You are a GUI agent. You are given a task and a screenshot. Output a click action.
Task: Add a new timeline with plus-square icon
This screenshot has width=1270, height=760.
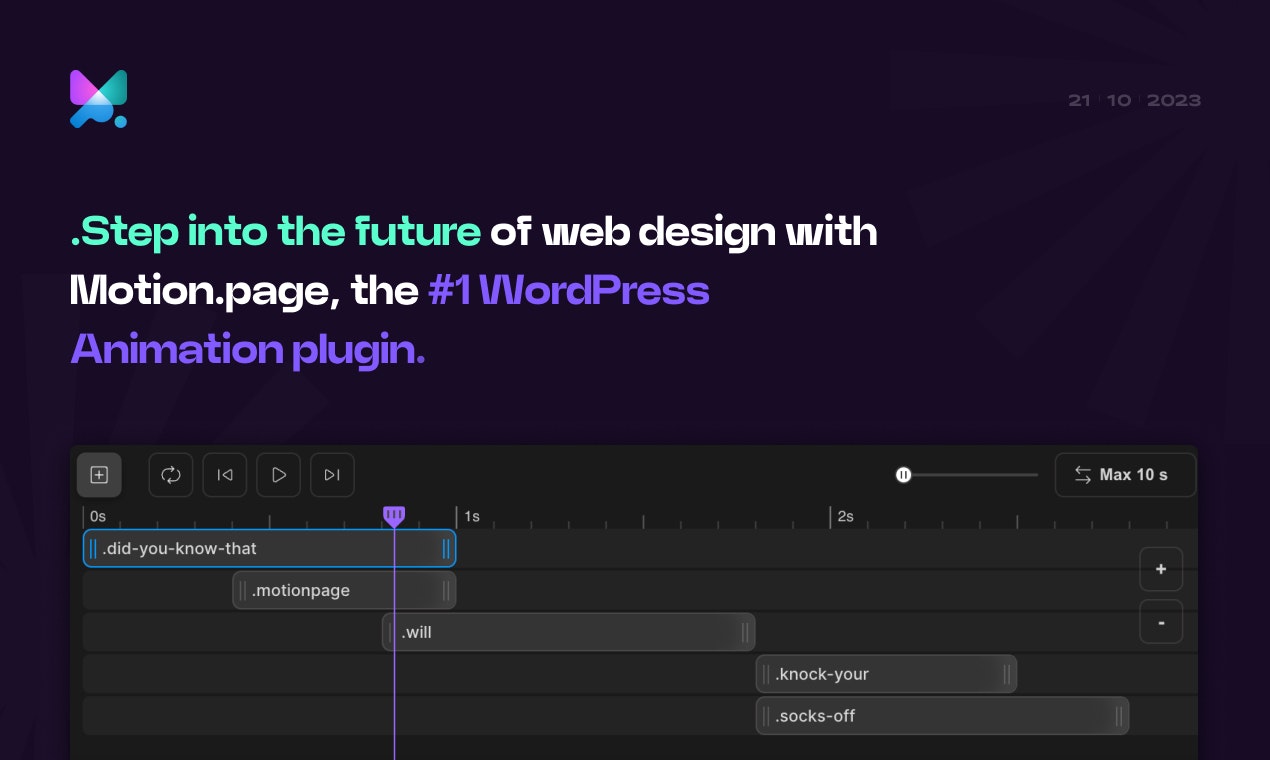pos(99,475)
